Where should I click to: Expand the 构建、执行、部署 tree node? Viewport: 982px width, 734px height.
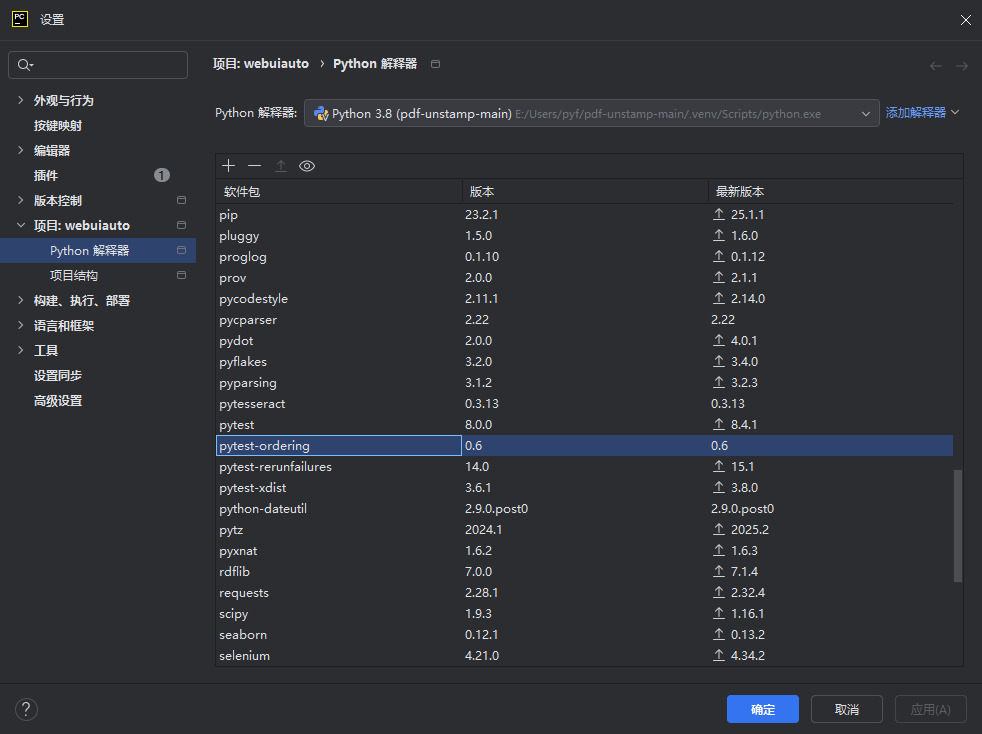(21, 301)
